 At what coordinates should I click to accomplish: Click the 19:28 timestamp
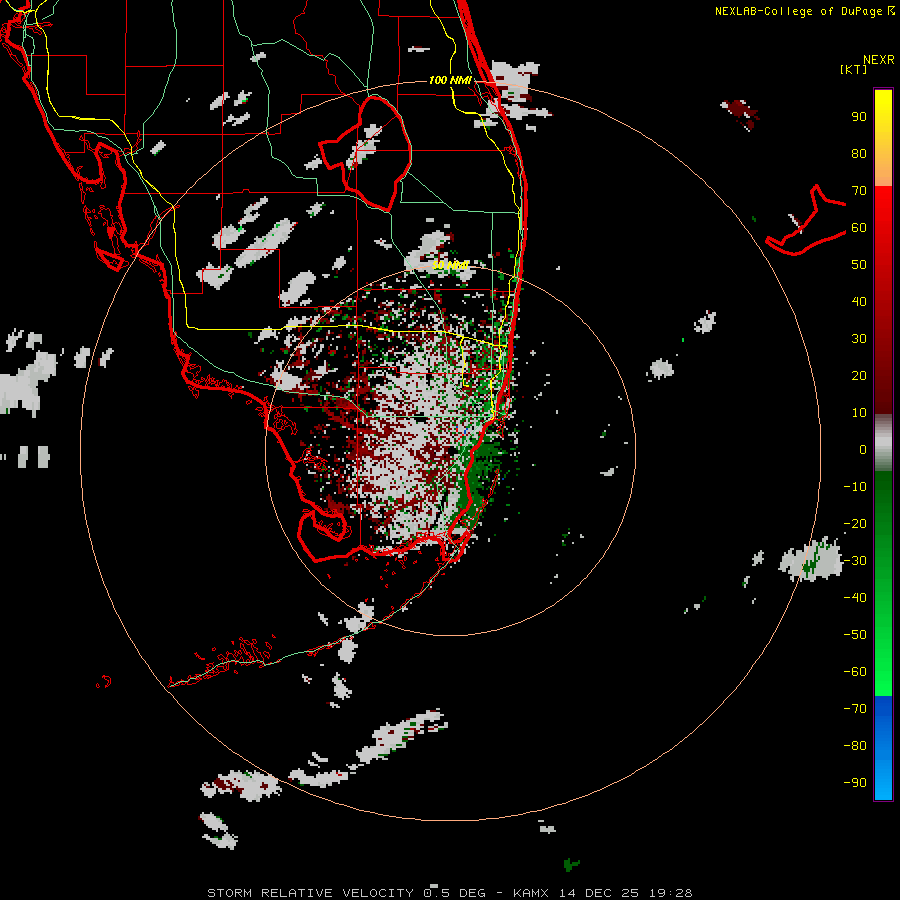[x=670, y=893]
